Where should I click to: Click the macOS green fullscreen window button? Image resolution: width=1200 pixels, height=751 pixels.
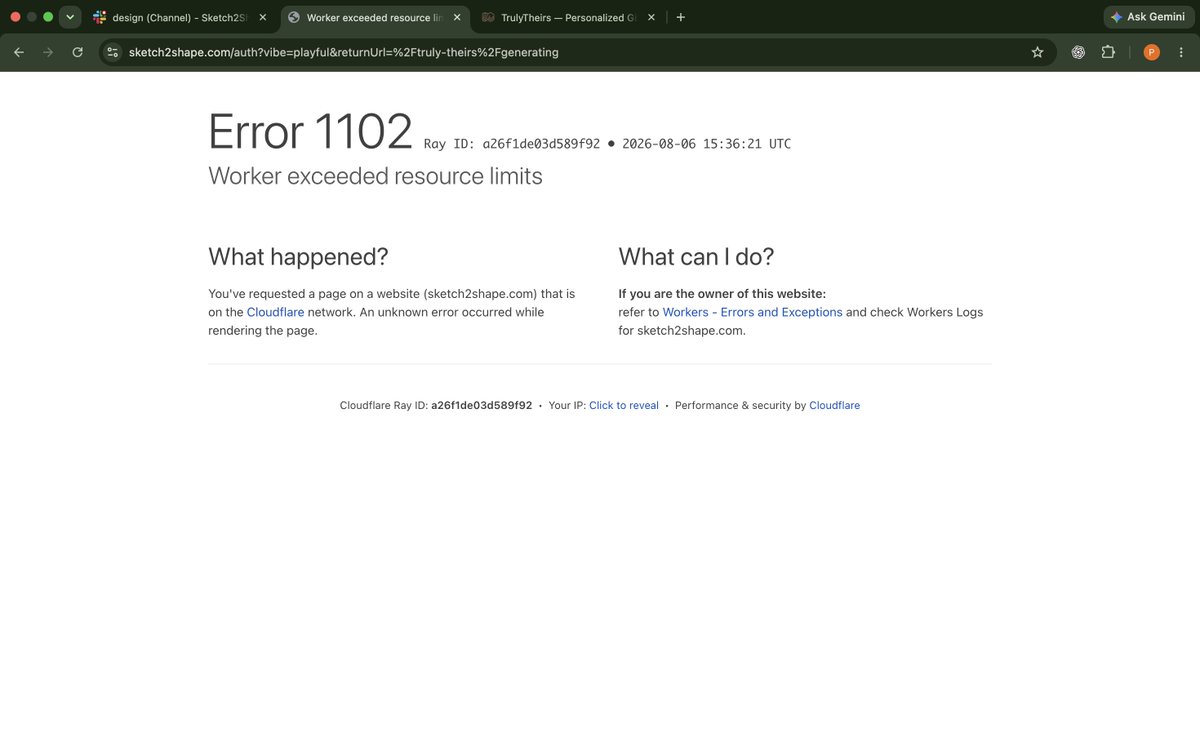pyautogui.click(x=48, y=17)
